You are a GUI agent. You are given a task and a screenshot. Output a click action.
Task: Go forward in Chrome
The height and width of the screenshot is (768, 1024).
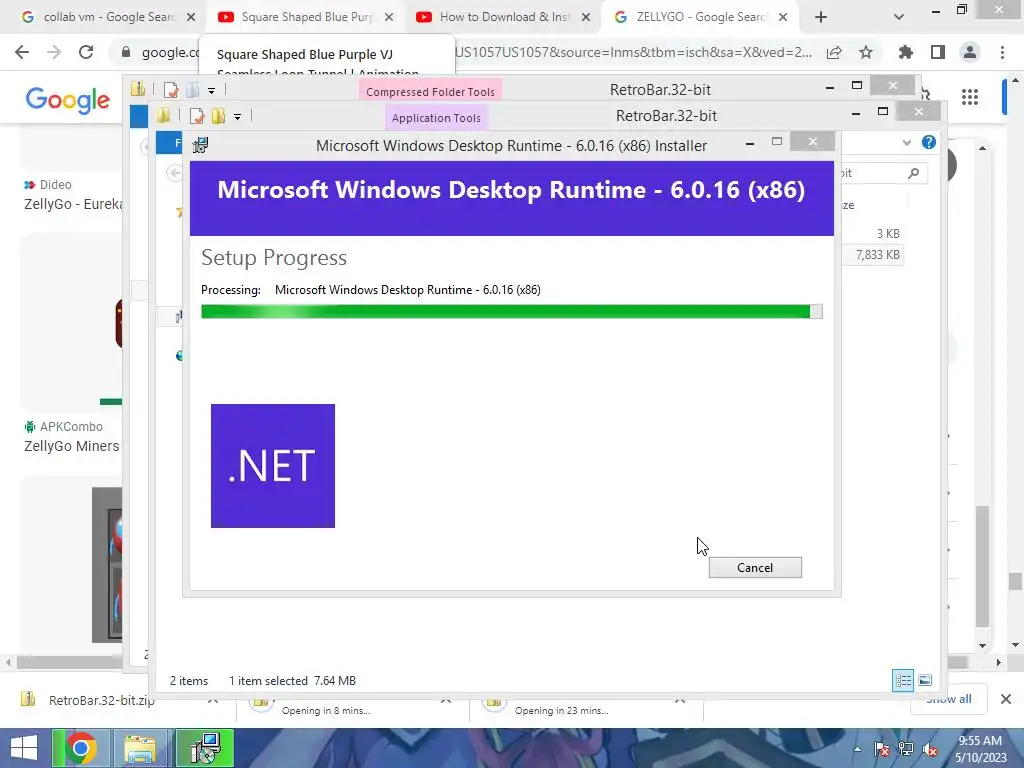[54, 52]
